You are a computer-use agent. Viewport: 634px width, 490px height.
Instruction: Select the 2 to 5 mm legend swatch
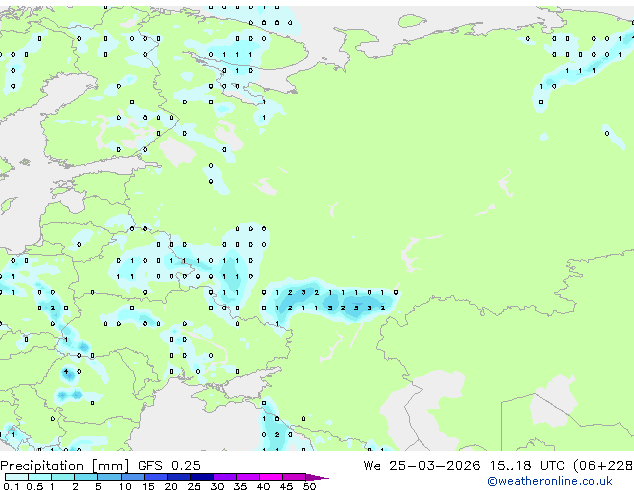[x=86, y=477]
